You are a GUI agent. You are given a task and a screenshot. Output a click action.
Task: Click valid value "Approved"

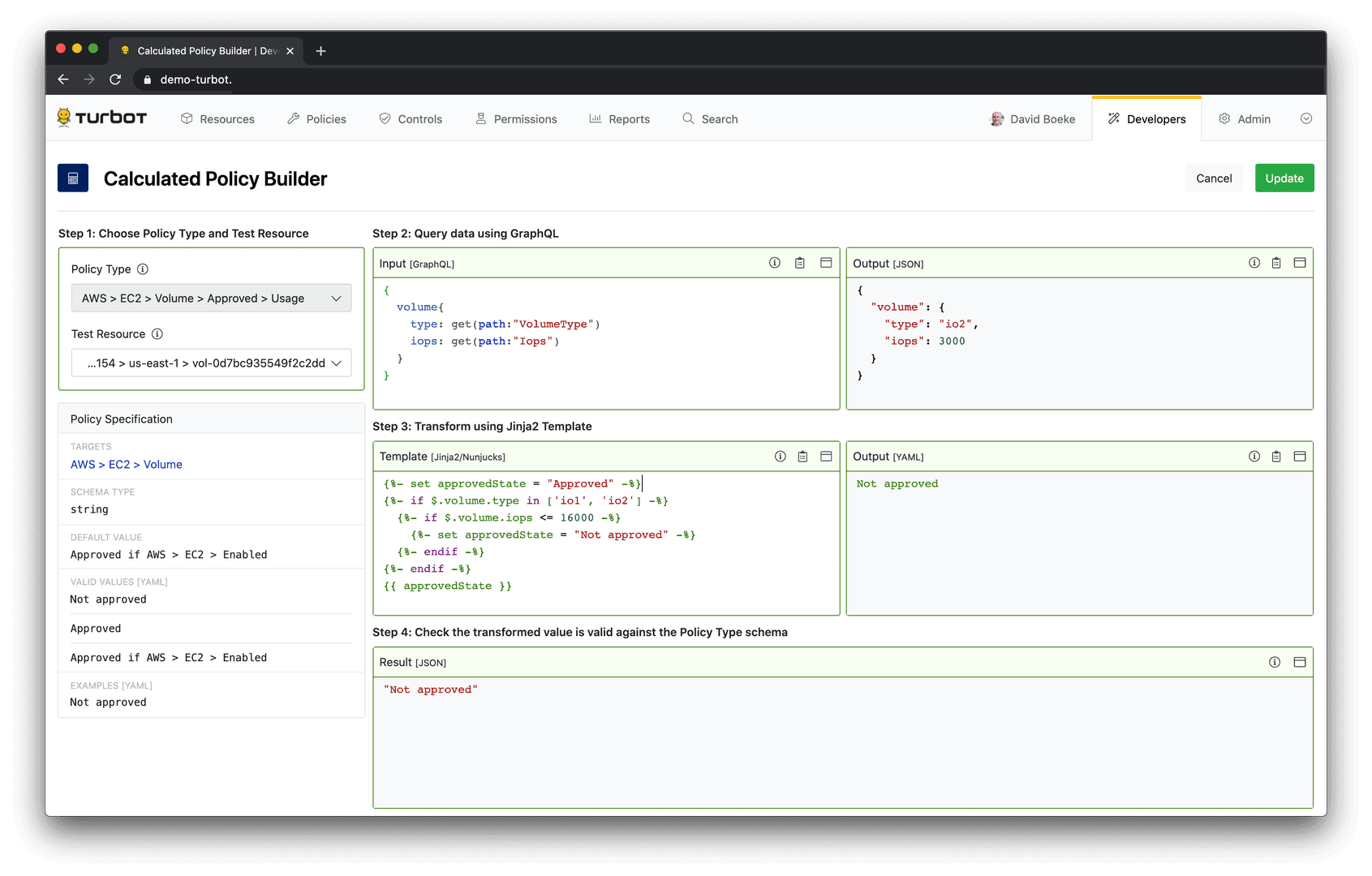(96, 629)
